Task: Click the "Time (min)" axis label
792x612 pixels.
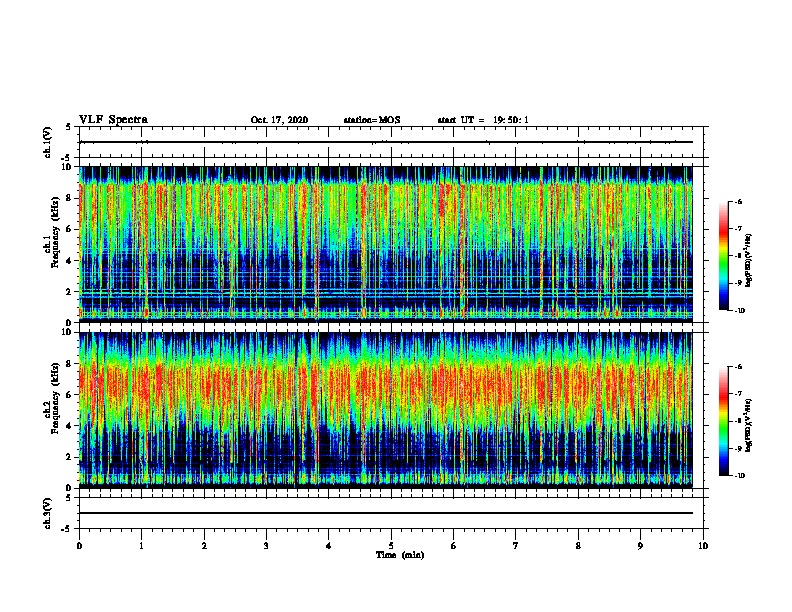Action: [400, 555]
